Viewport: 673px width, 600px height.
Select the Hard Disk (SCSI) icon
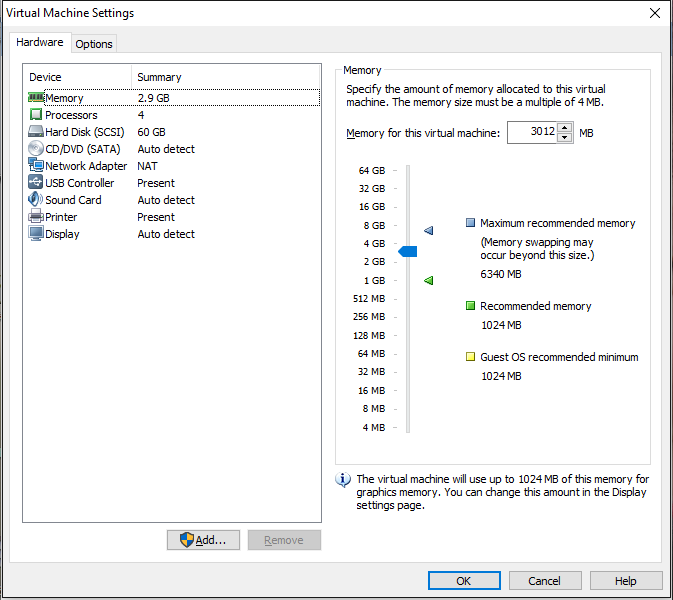(x=36, y=132)
